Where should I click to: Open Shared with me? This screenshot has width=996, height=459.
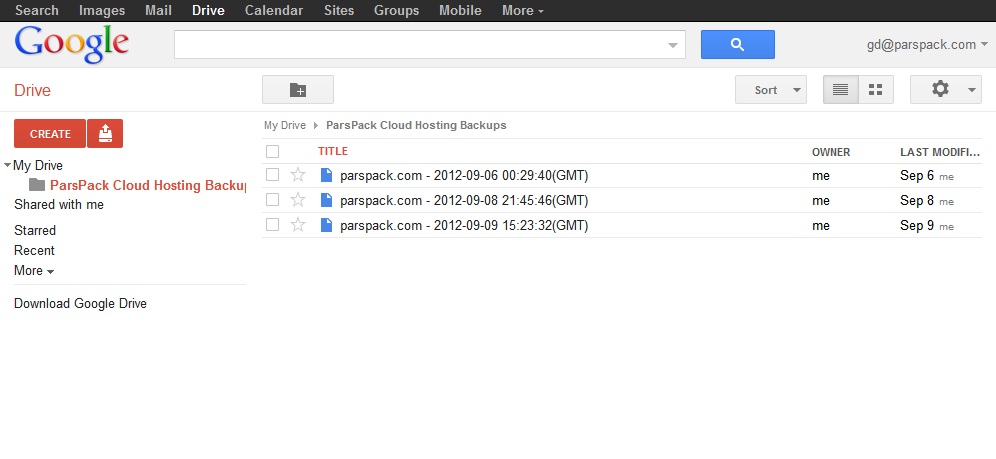point(59,204)
